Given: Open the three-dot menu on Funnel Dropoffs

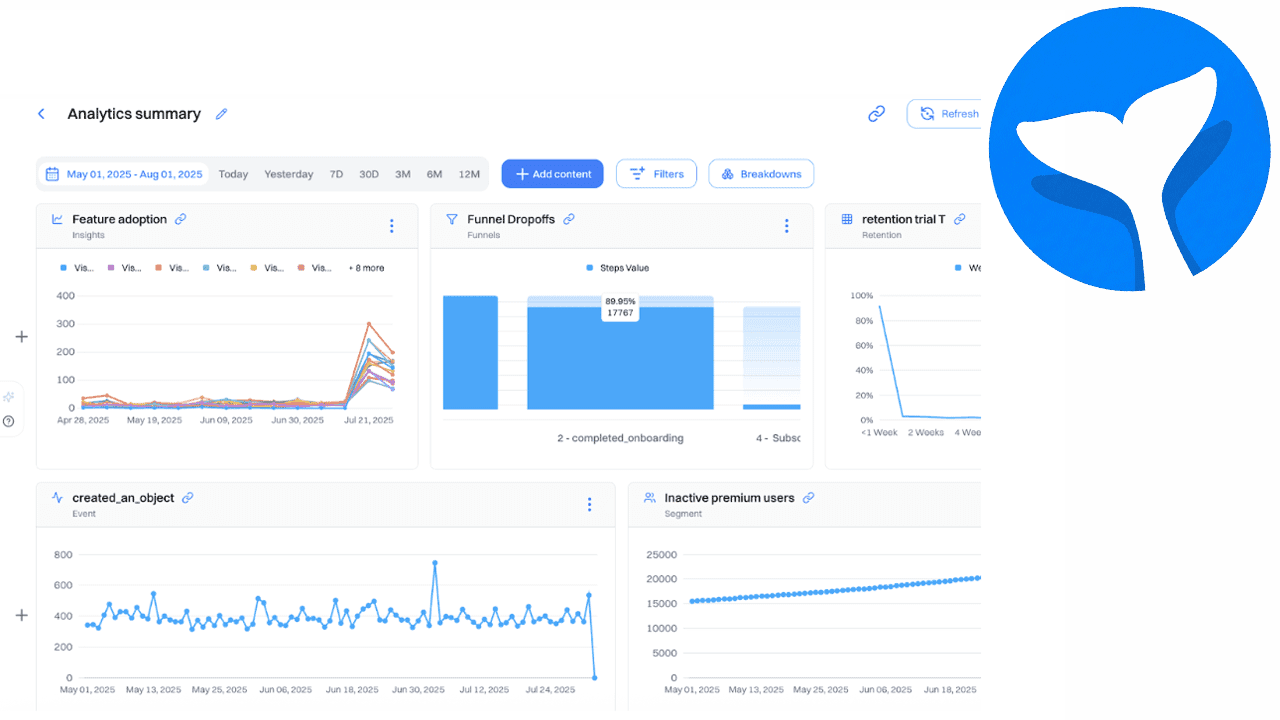Looking at the screenshot, I should click(x=786, y=225).
